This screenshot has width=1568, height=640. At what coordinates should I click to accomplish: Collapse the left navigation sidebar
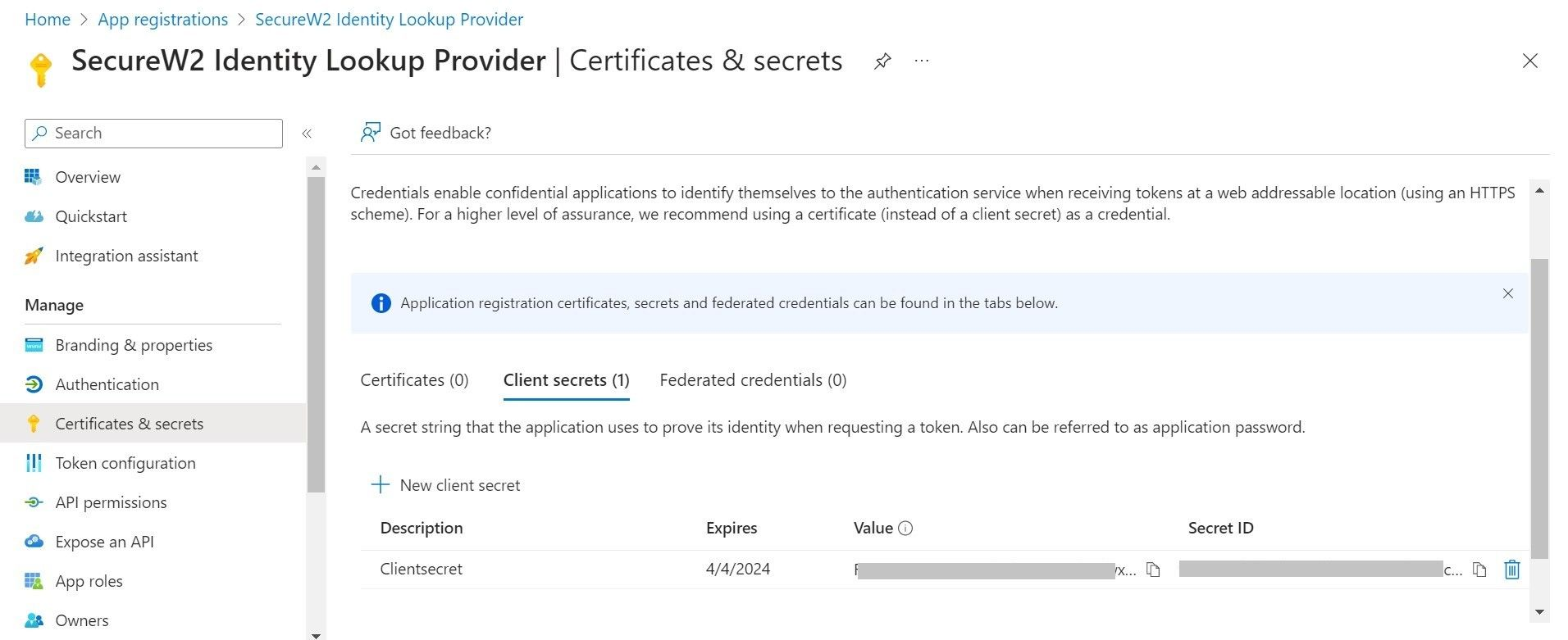click(307, 134)
